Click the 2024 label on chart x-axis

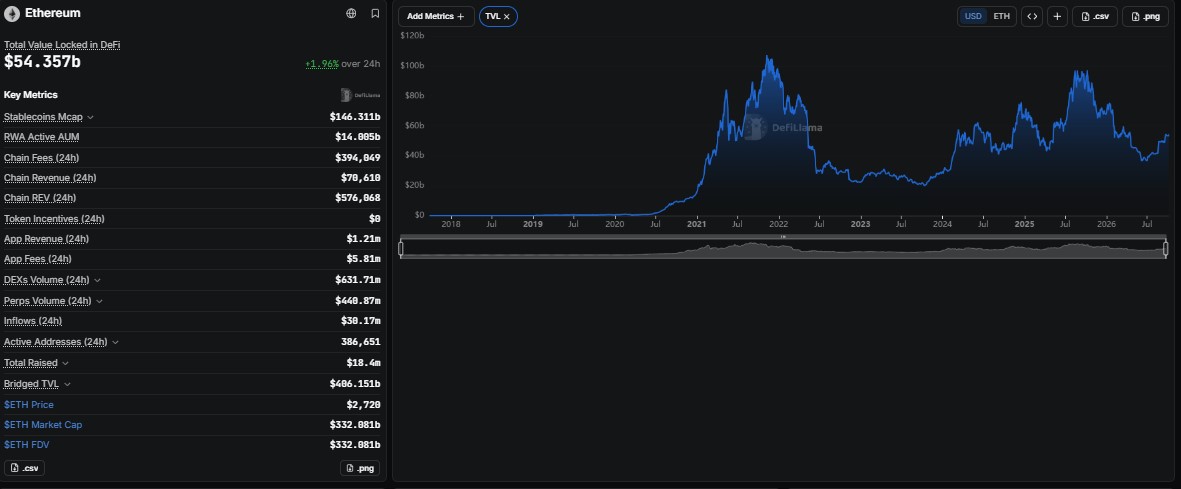[x=942, y=224]
